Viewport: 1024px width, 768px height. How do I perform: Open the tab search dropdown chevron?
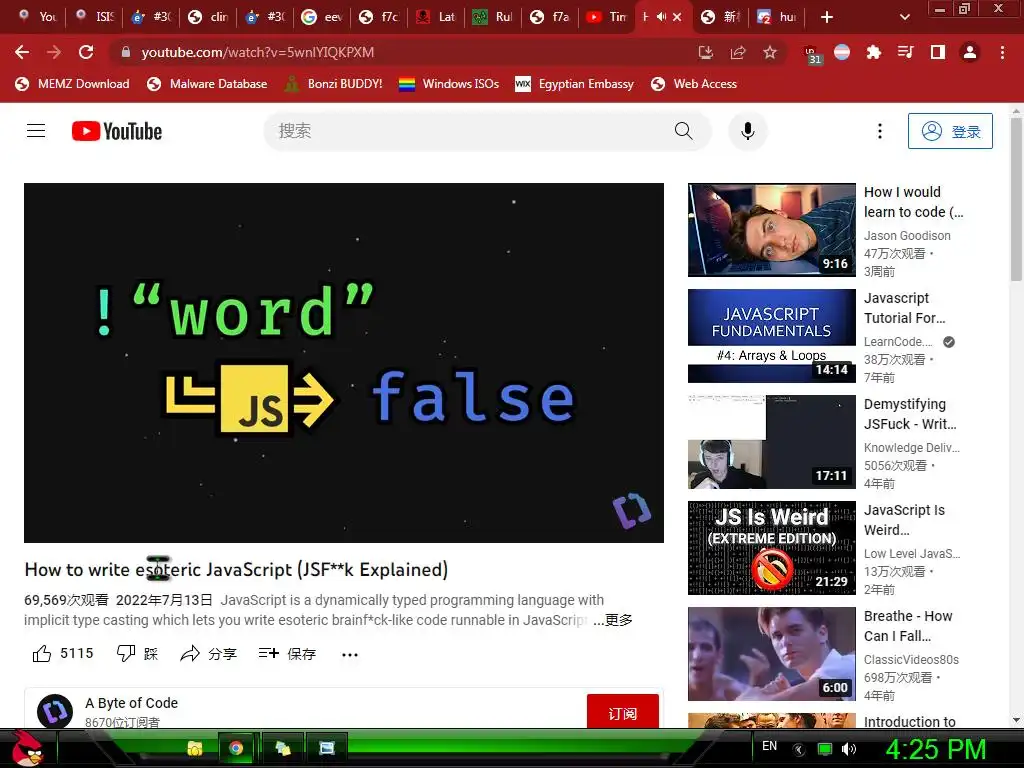pyautogui.click(x=904, y=17)
